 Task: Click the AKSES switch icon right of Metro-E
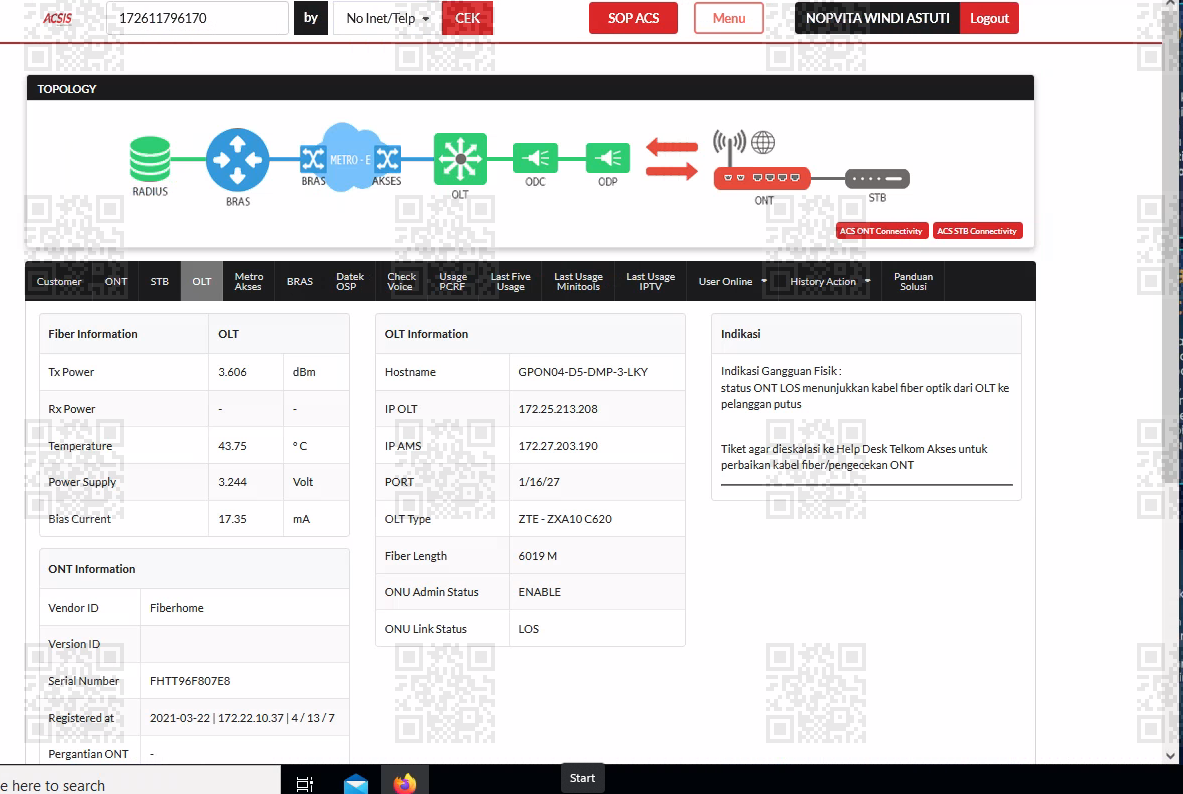click(x=388, y=158)
